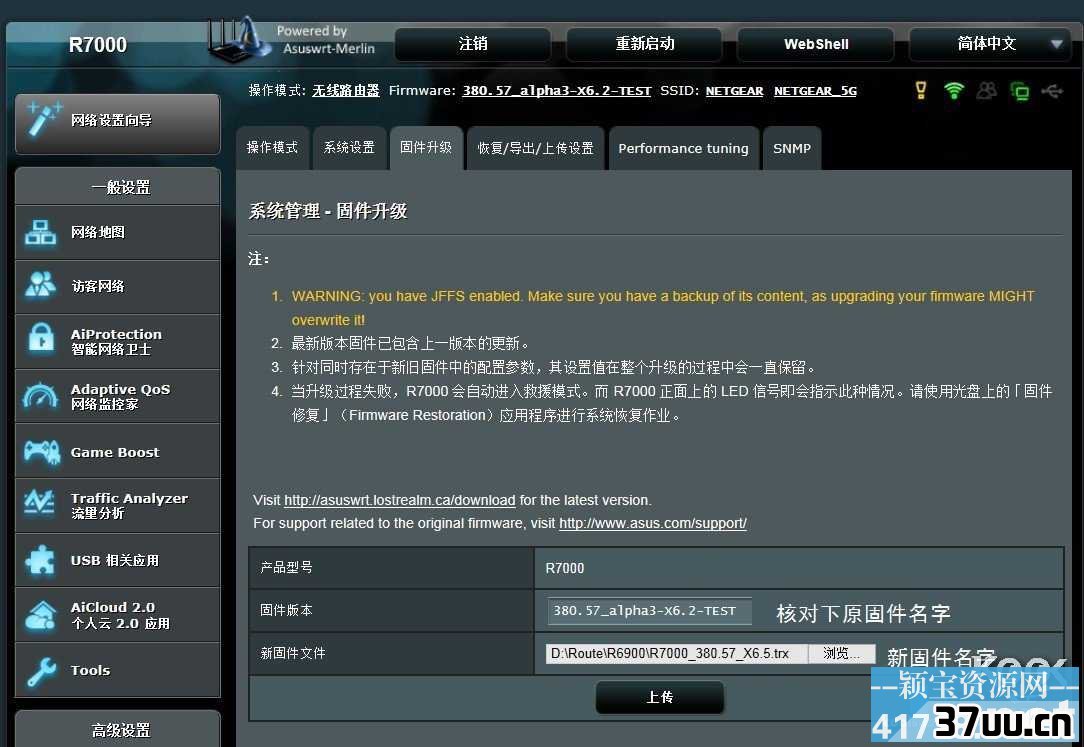Click the Adaptive QoS gauge icon
The width and height of the screenshot is (1084, 747).
[41, 396]
